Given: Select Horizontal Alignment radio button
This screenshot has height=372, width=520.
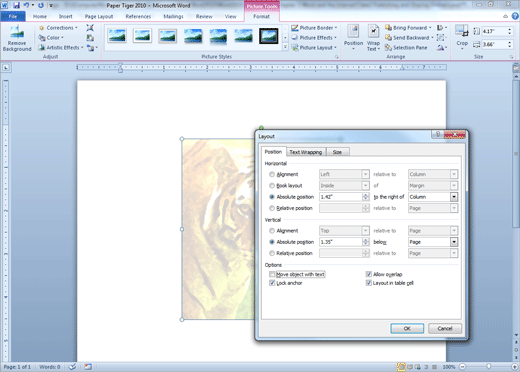Looking at the screenshot, I should click(x=272, y=174).
